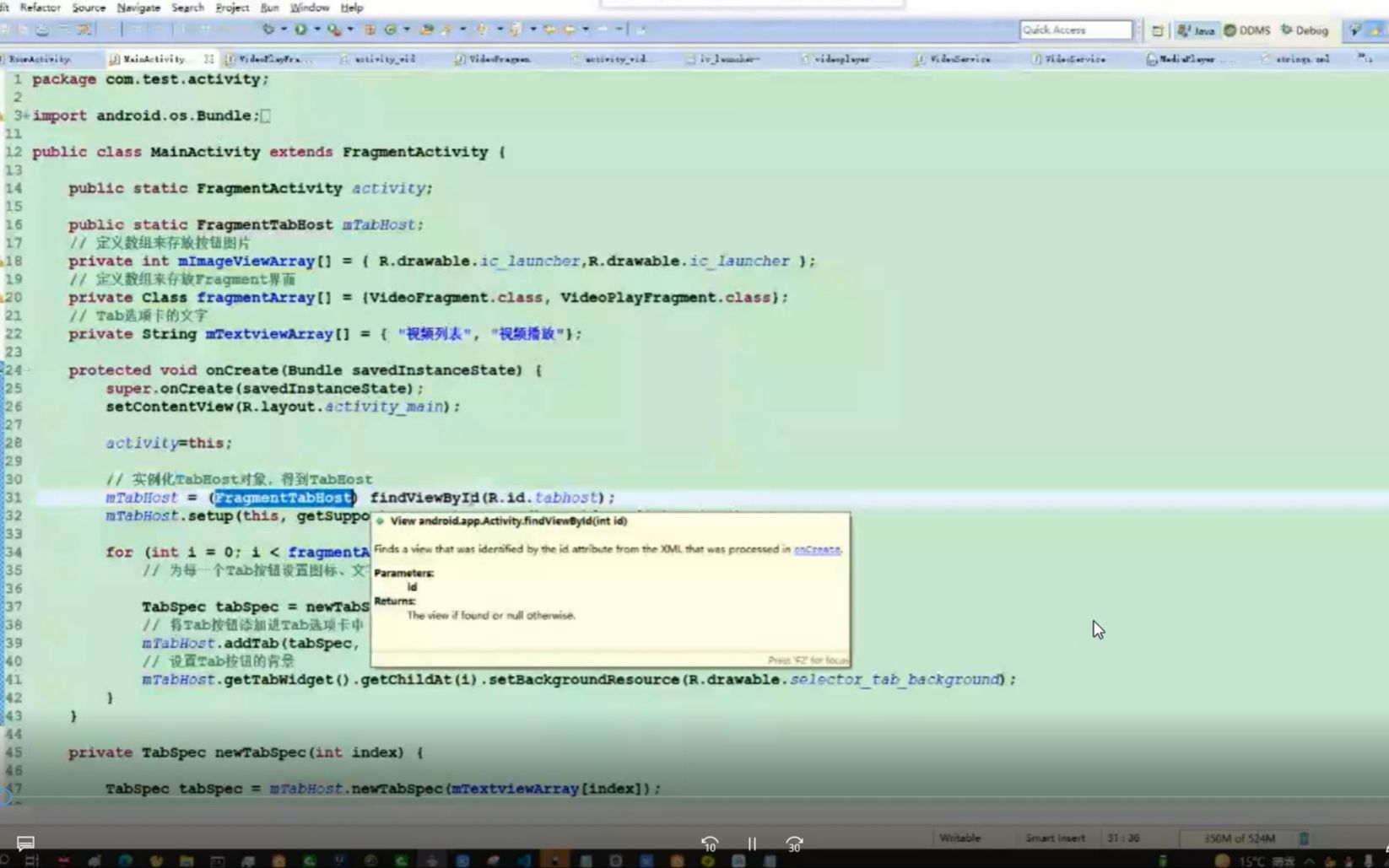Viewport: 1389px width, 868px height.
Task: Click the highlighted FragmentTabHost cast on line 31
Action: (284, 498)
